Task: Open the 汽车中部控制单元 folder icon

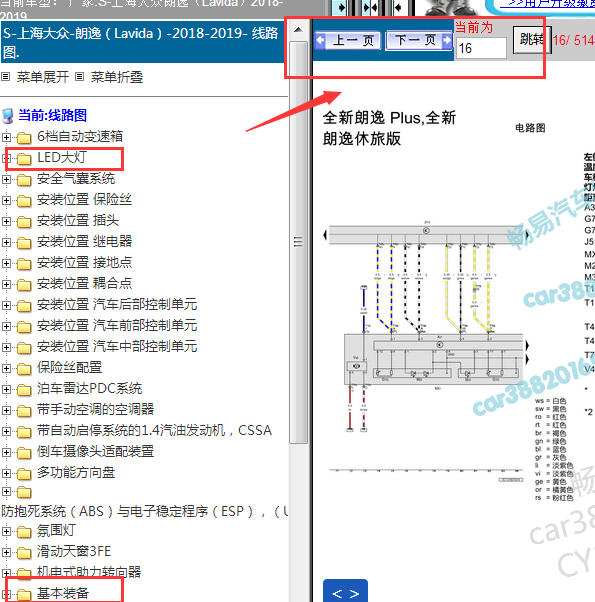Action: (24, 347)
